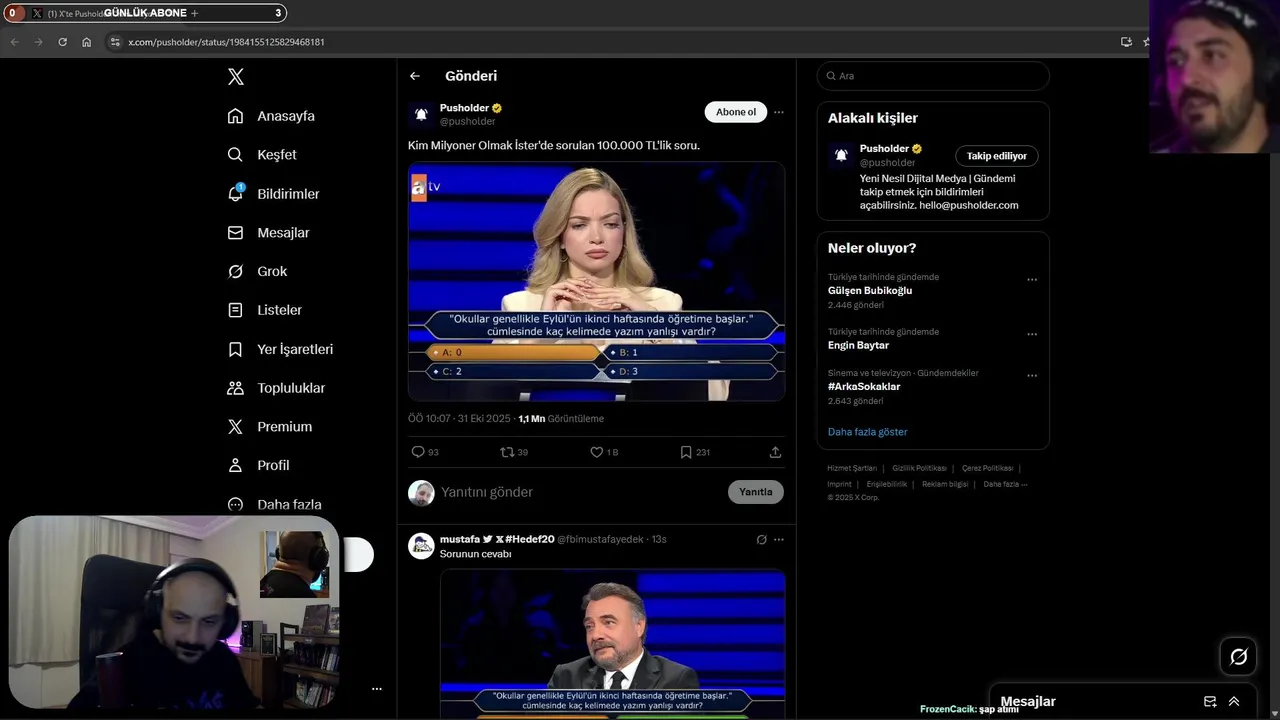
Task: Click the site info icon in address bar
Action: (x=115, y=42)
